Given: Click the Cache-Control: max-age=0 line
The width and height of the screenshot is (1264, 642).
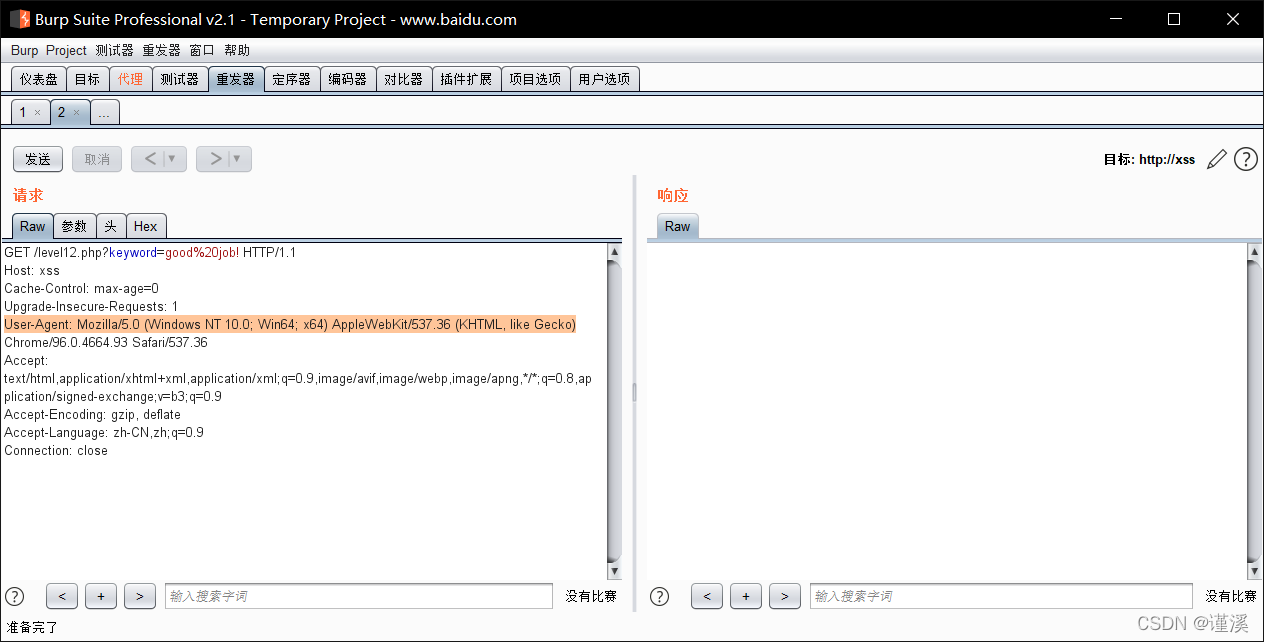Looking at the screenshot, I should pyautogui.click(x=82, y=289).
